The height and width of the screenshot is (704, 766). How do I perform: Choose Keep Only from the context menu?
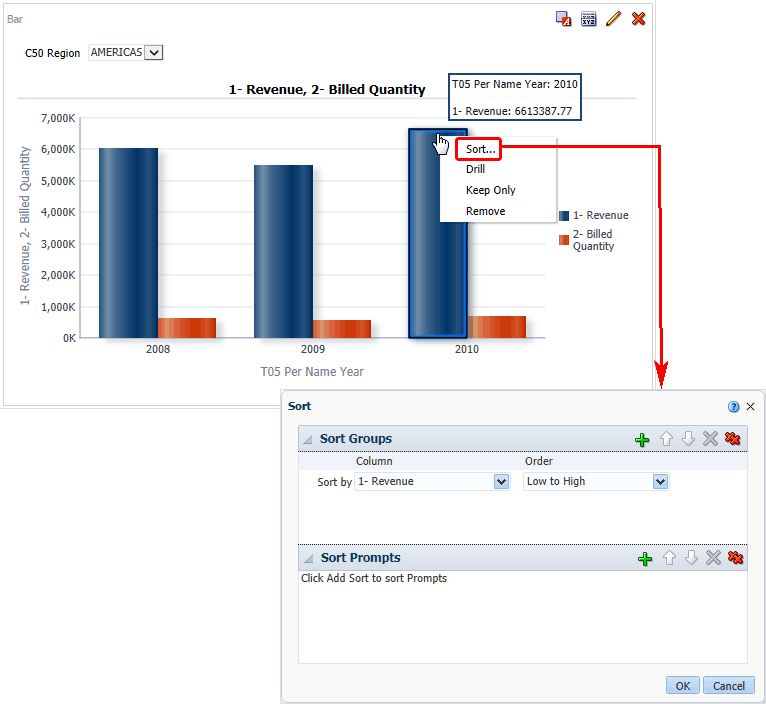490,190
